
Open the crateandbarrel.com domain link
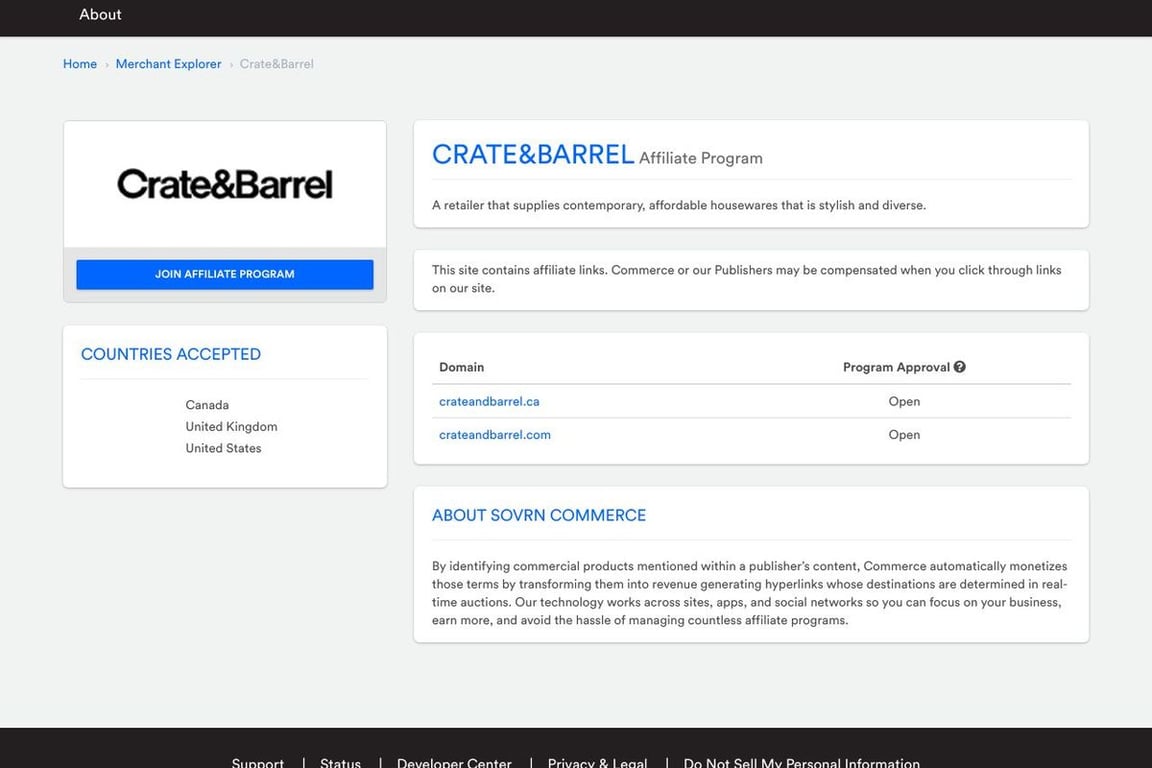point(495,434)
